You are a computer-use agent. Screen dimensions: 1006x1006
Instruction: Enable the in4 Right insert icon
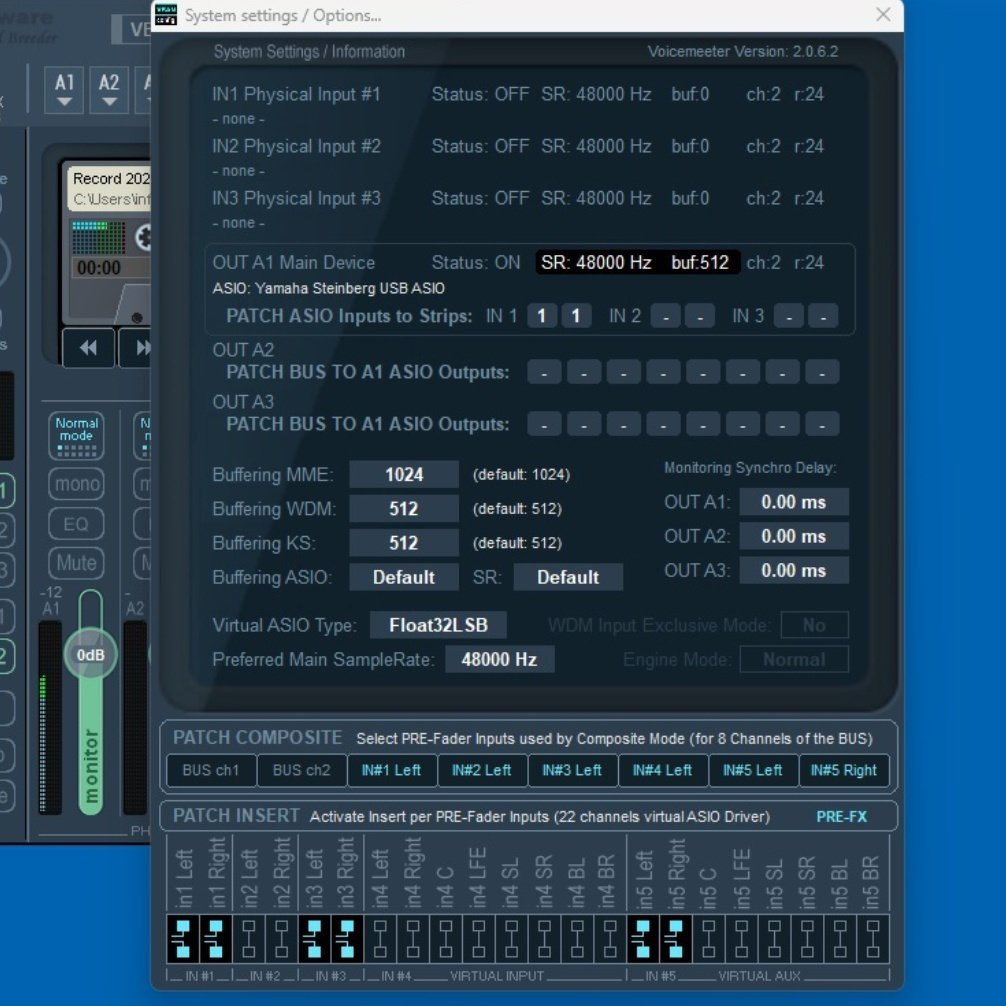[413, 939]
